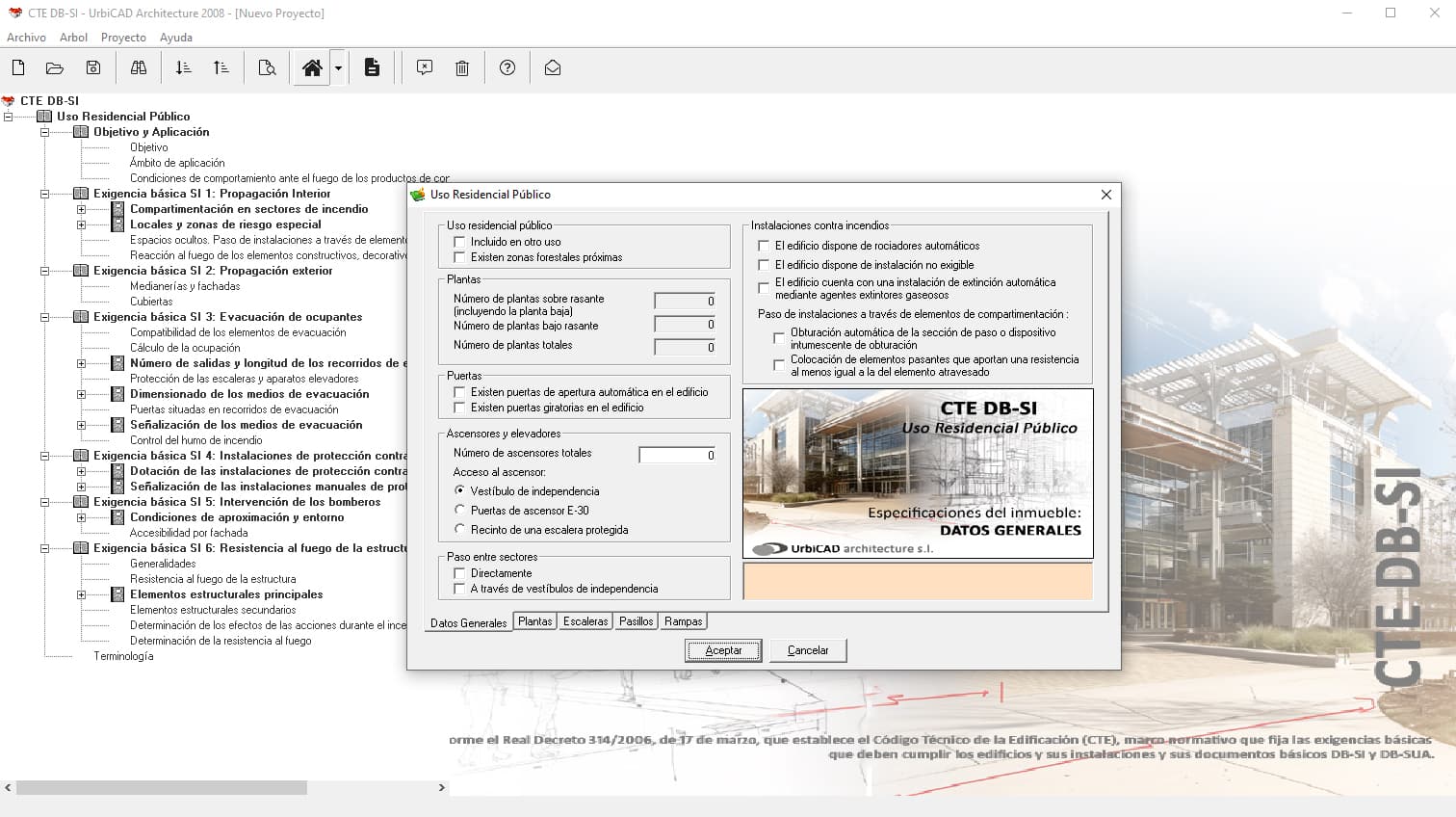Image resolution: width=1456 pixels, height=817 pixels.
Task: Click the horizontal scrollbar thumb of tree panel
Action: [x=162, y=787]
